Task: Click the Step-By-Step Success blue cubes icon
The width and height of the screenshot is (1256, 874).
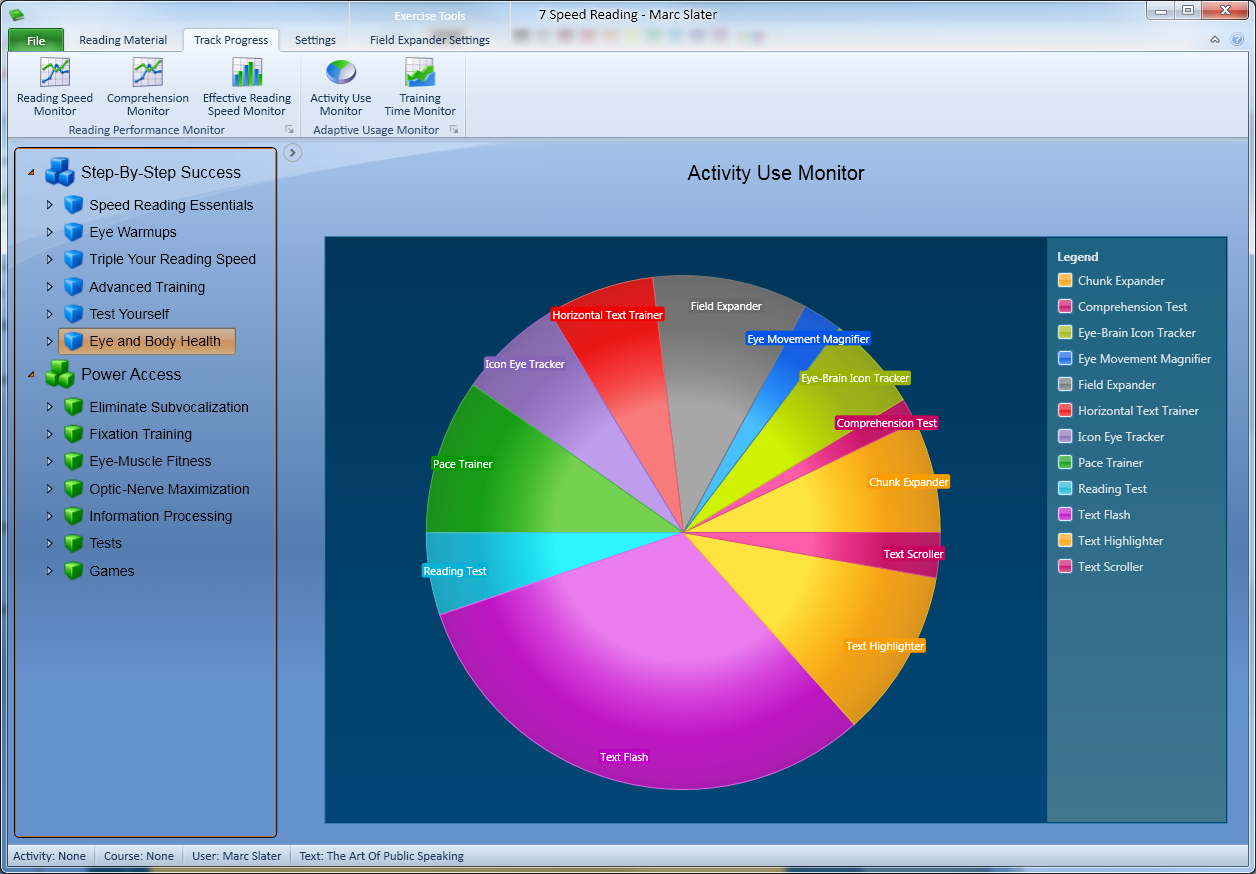Action: click(60, 172)
